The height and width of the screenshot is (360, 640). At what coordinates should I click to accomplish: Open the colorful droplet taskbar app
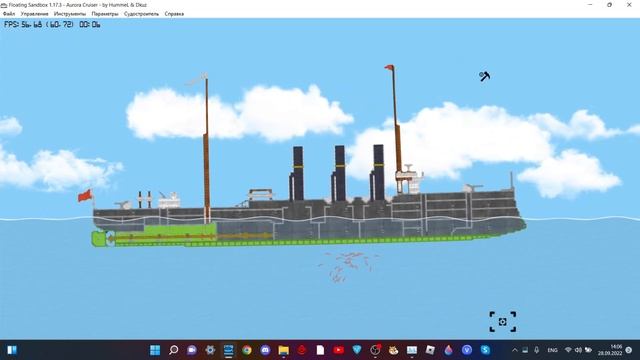[449, 350]
